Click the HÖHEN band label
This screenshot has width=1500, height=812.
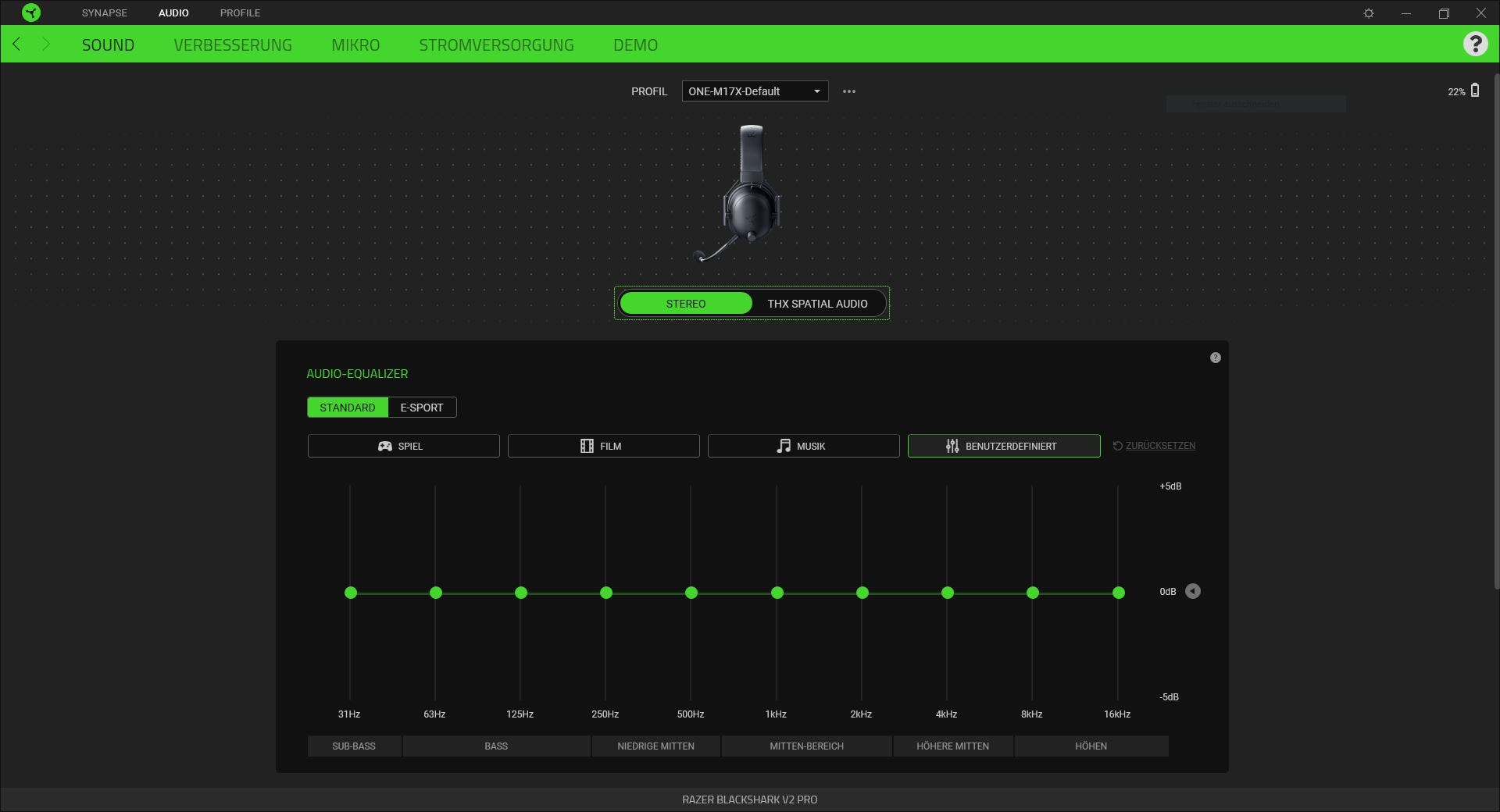[1091, 746]
